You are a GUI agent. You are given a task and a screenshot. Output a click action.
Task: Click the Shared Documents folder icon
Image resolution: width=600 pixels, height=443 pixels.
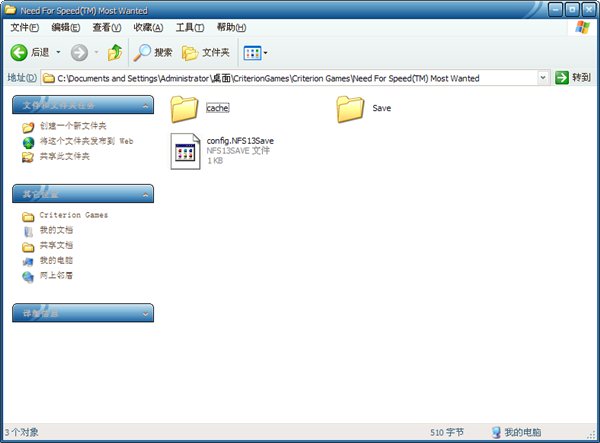point(28,247)
